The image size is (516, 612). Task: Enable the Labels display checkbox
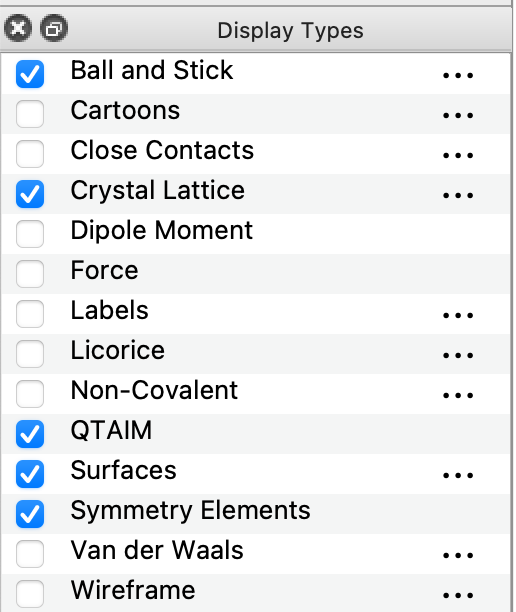point(30,313)
